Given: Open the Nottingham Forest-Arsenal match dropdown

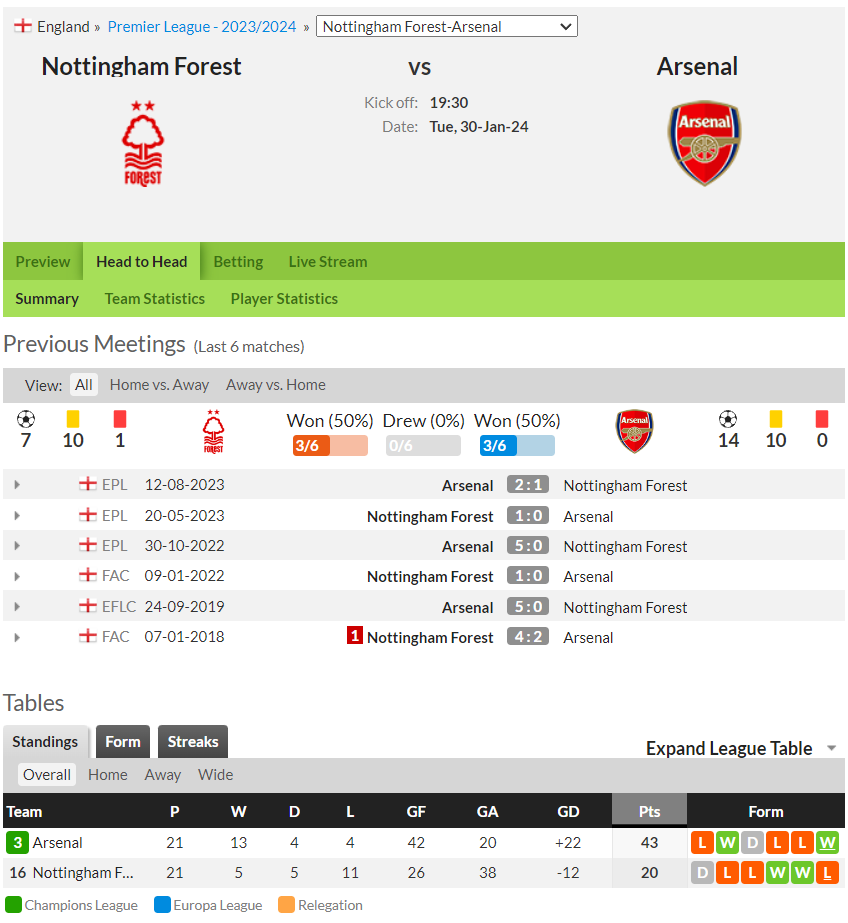Looking at the screenshot, I should click(x=447, y=26).
